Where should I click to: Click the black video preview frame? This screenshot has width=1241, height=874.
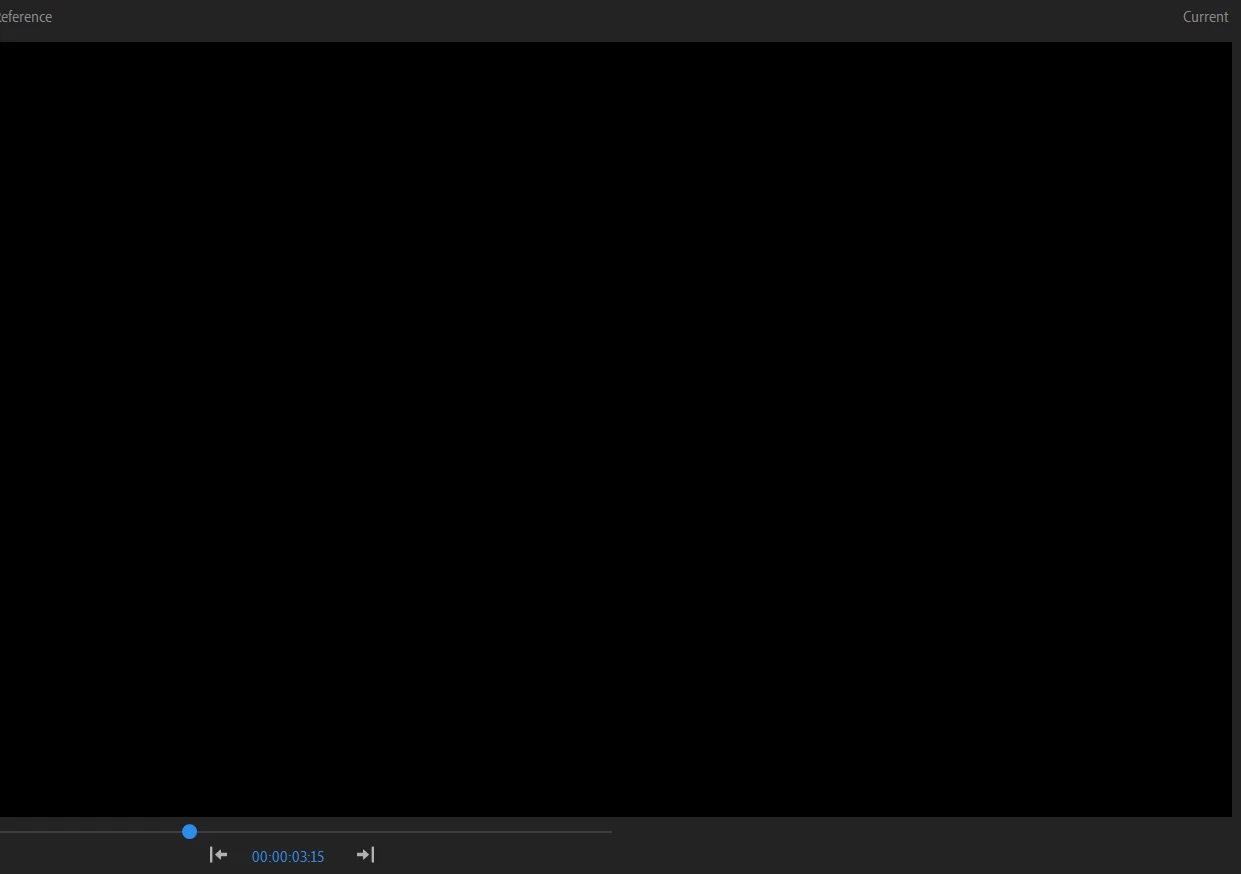tap(616, 429)
